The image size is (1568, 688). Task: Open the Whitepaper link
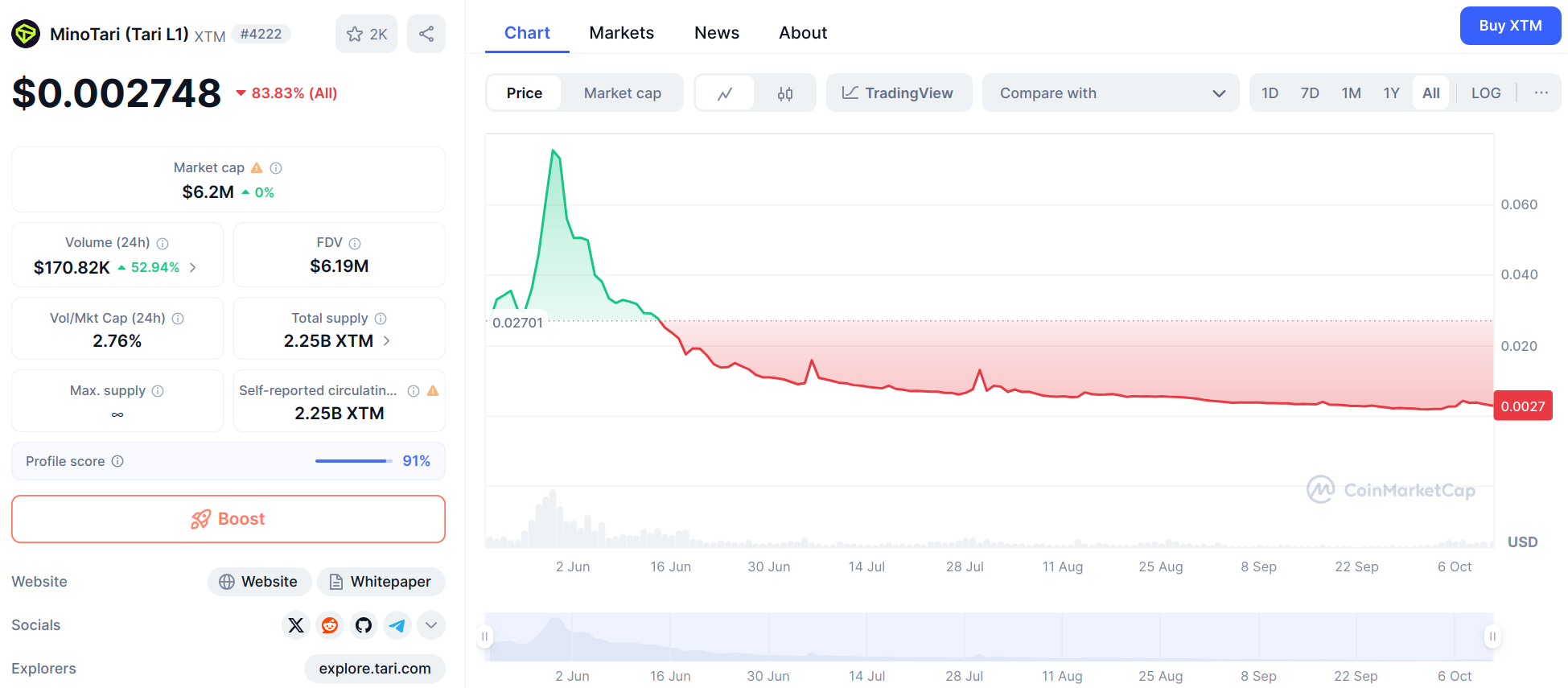click(381, 582)
